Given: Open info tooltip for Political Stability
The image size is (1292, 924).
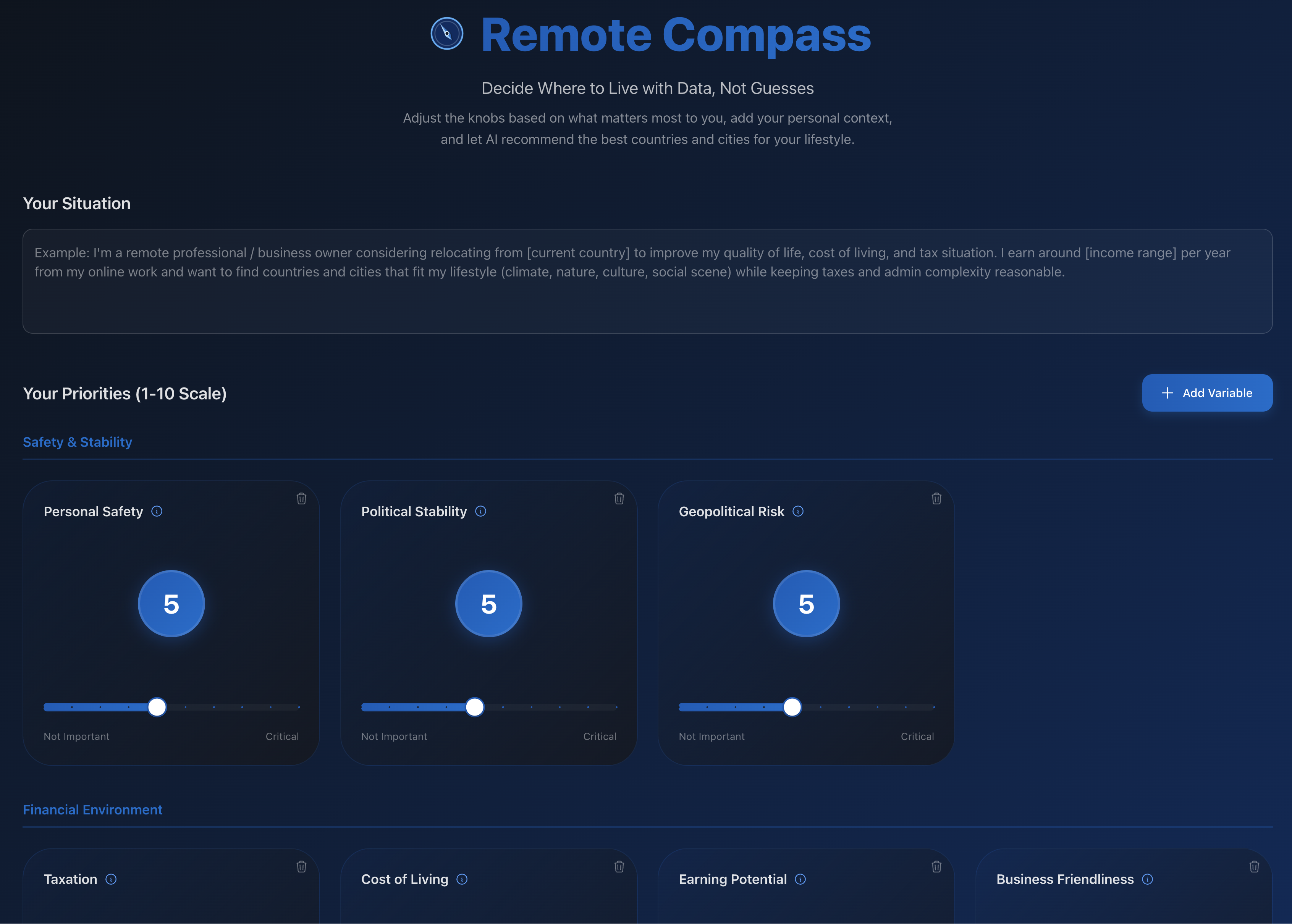Looking at the screenshot, I should (481, 511).
